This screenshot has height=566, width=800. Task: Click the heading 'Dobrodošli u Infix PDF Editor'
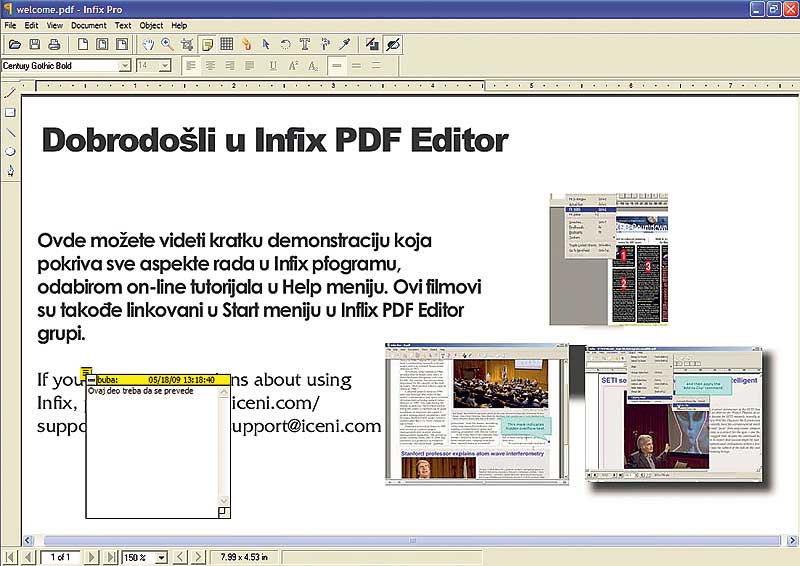coord(275,140)
